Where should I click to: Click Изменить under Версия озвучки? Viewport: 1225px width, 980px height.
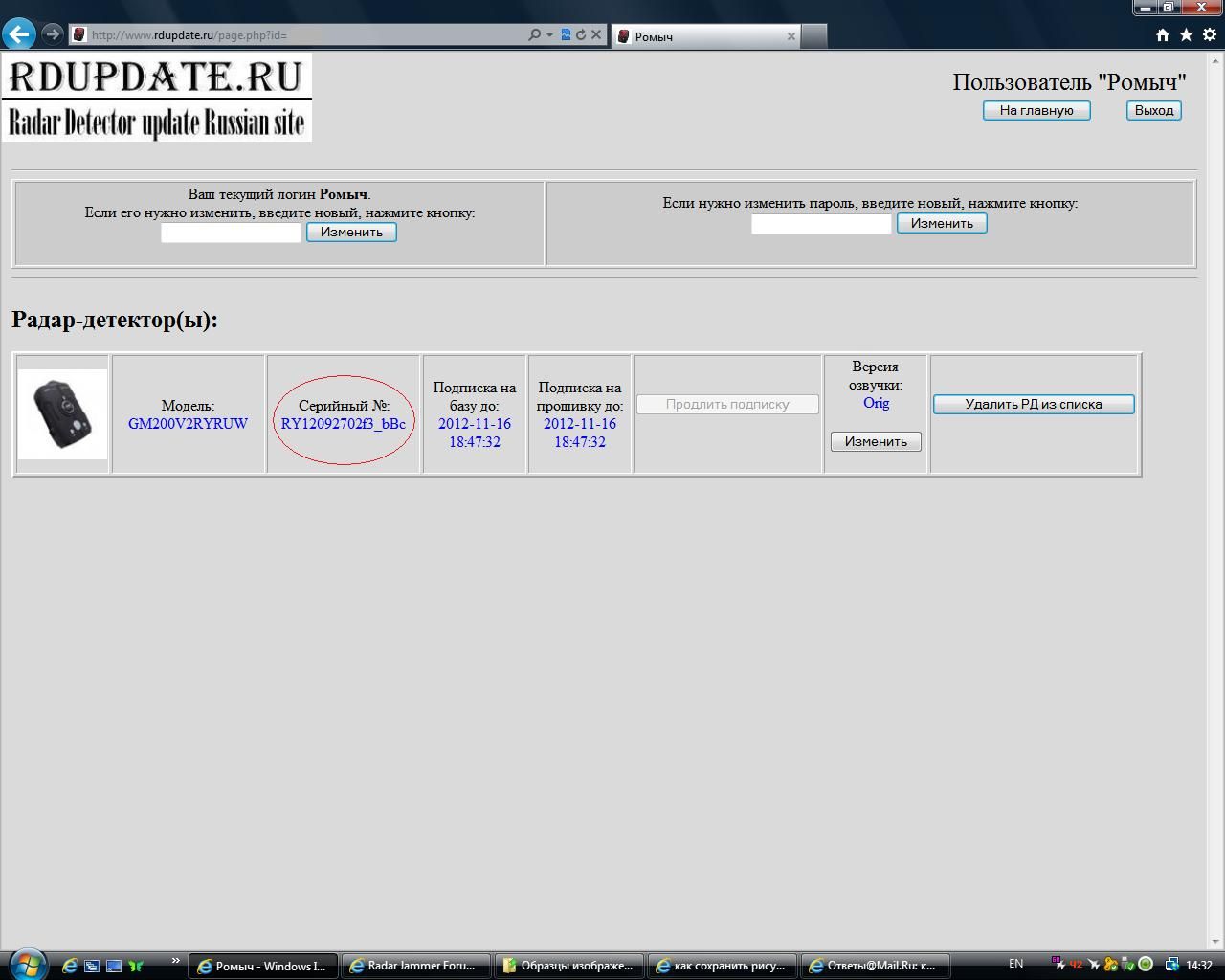[876, 442]
